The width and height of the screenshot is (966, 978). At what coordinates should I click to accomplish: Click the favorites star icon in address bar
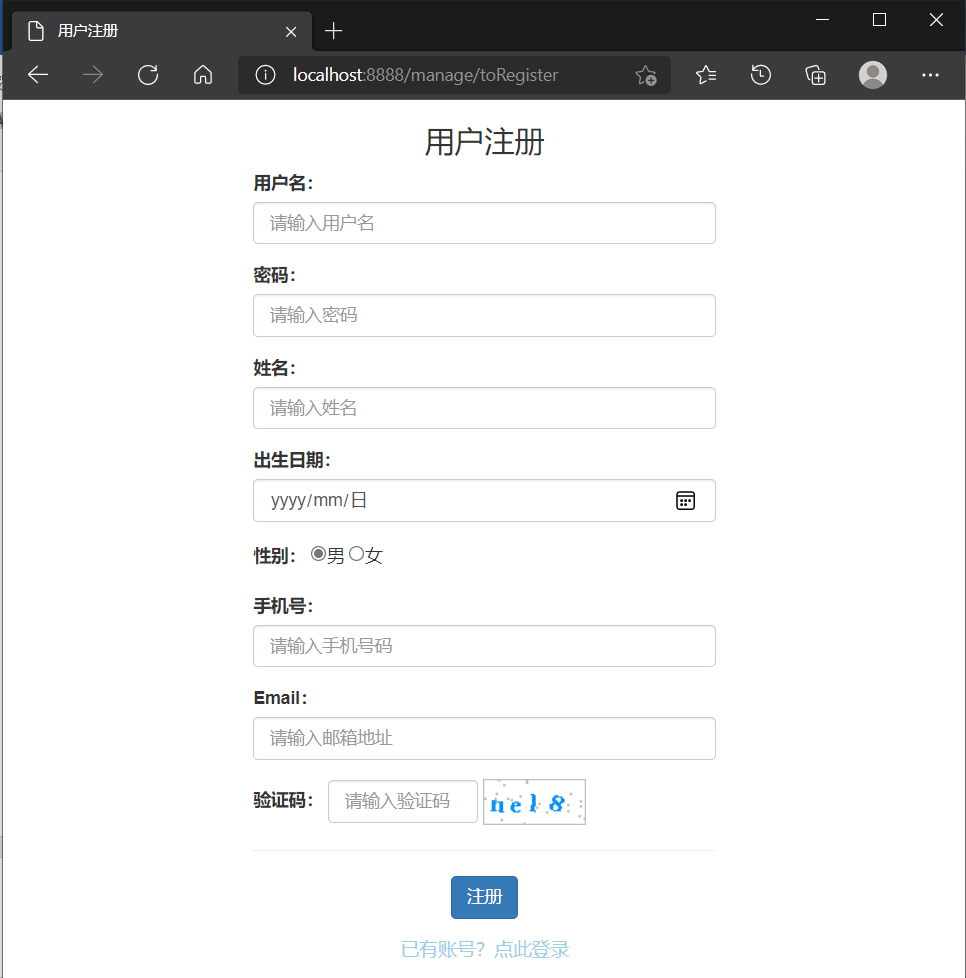[x=646, y=75]
